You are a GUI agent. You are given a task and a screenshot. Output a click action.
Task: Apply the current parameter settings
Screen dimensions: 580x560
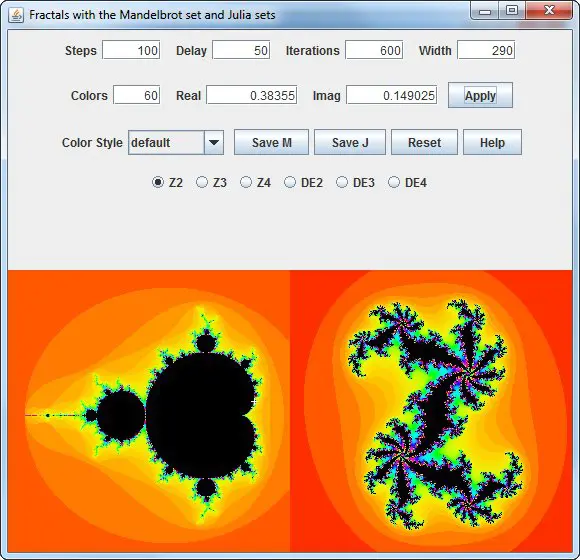(480, 95)
